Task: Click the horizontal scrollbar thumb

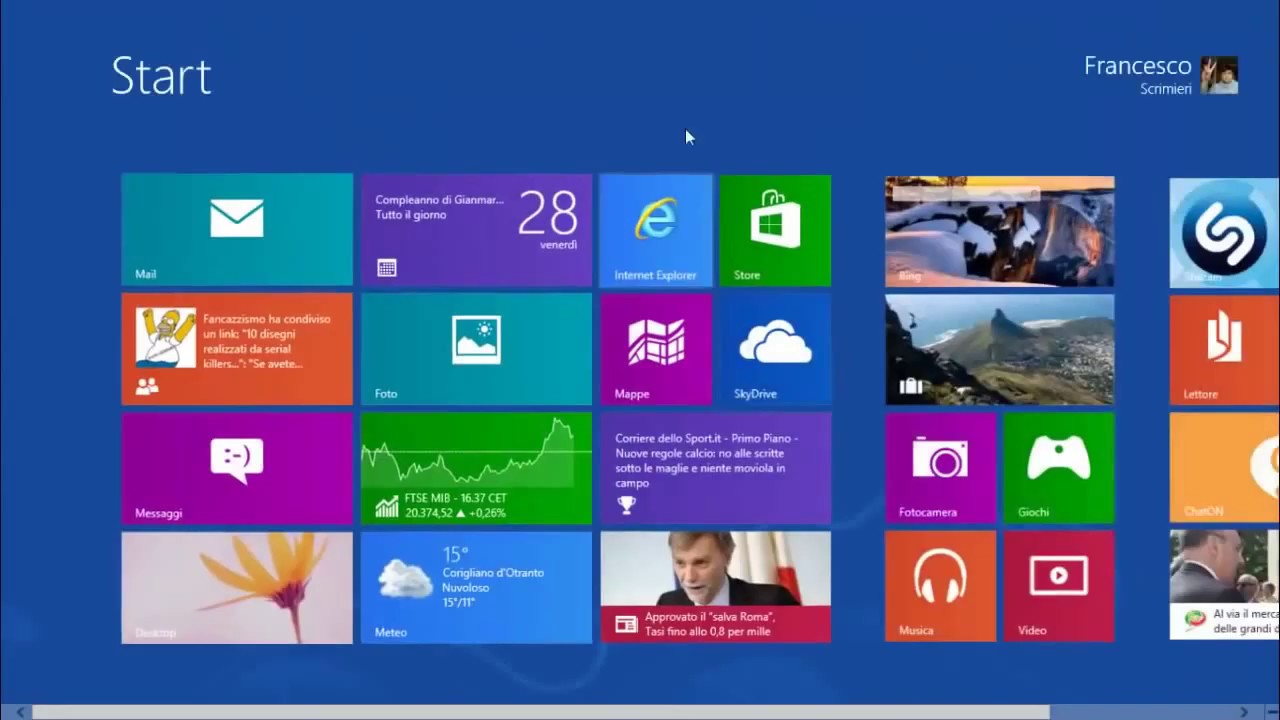Action: [541, 712]
